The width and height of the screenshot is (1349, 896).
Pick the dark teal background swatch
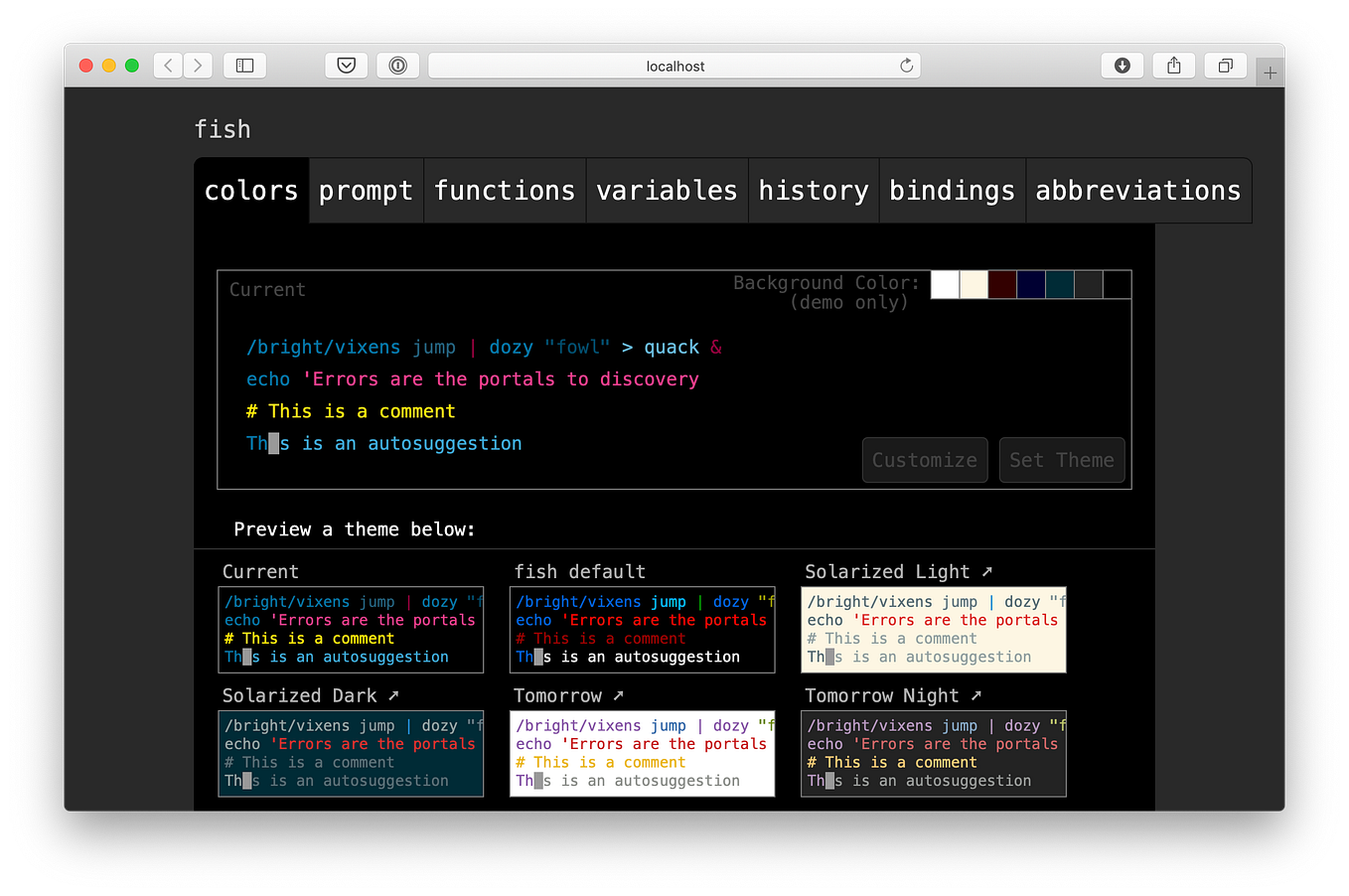(x=1060, y=284)
